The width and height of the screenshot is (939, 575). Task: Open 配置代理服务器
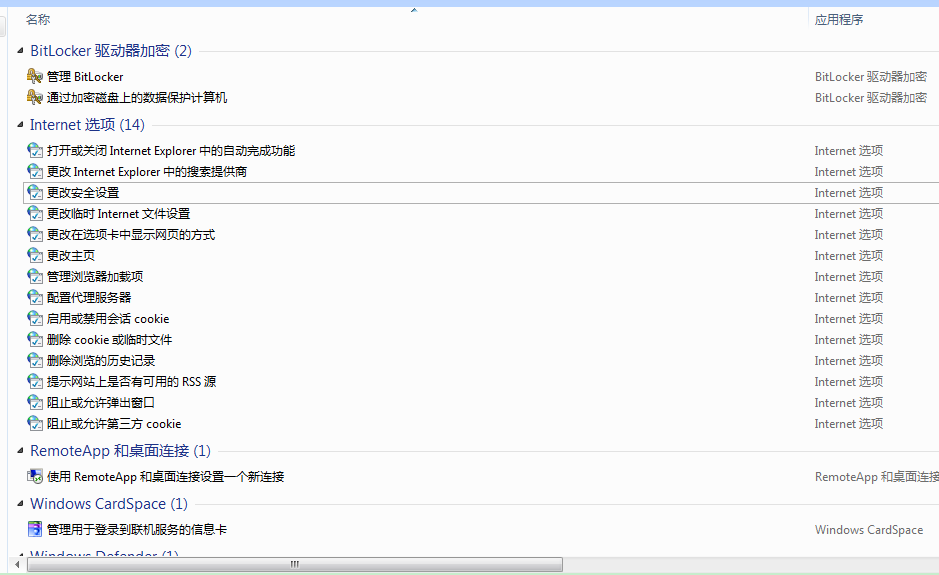point(89,298)
